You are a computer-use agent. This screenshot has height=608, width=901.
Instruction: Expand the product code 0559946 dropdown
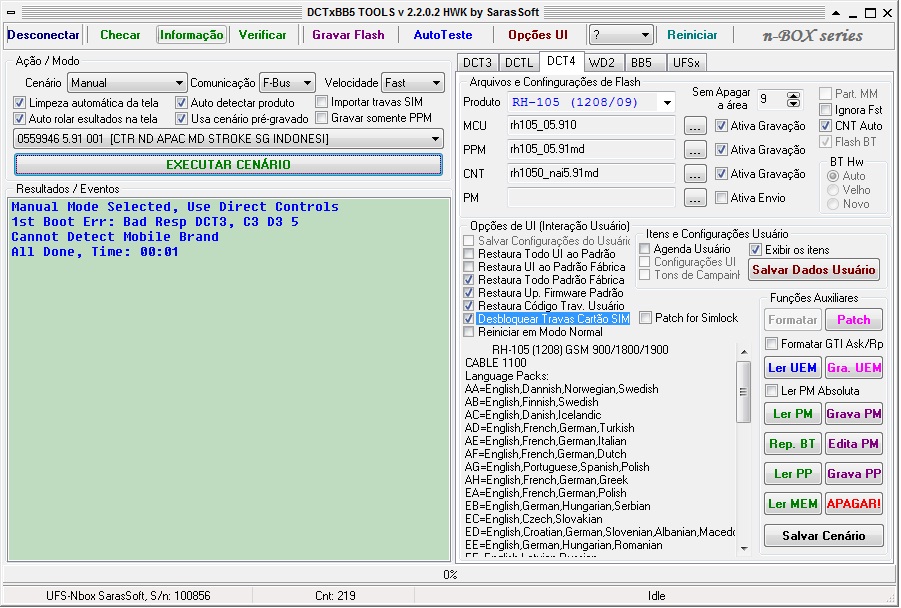pos(228,138)
